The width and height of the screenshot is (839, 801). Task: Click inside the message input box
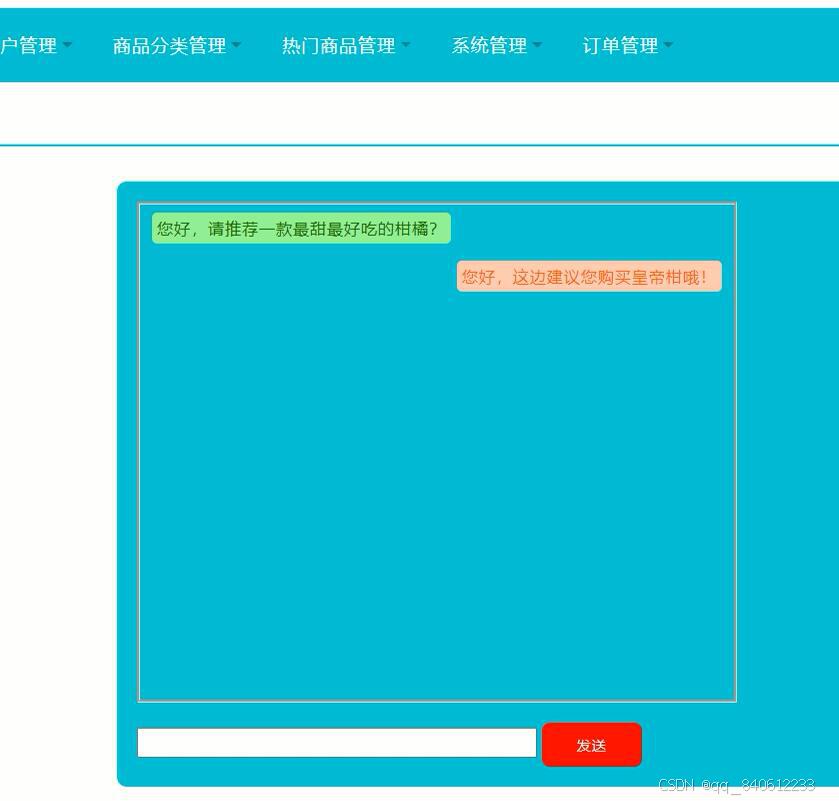[x=336, y=742]
